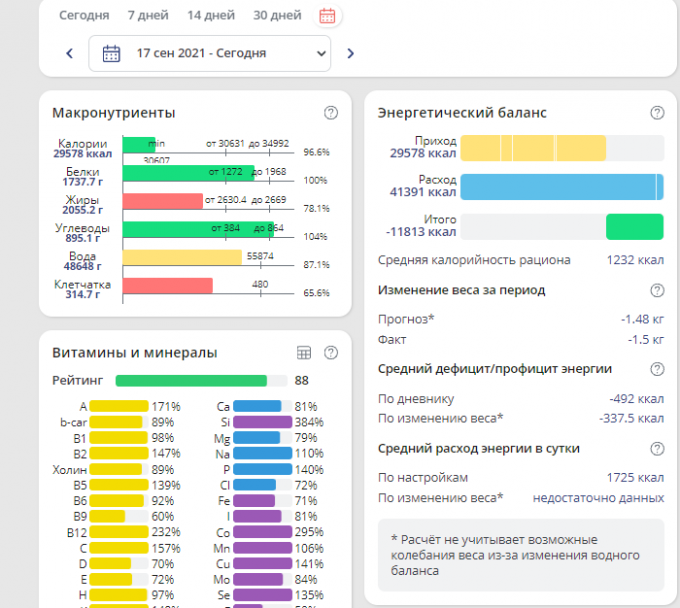Viewport: 680px width, 608px height.
Task: Go to previous period with left arrow
Action: (69, 54)
